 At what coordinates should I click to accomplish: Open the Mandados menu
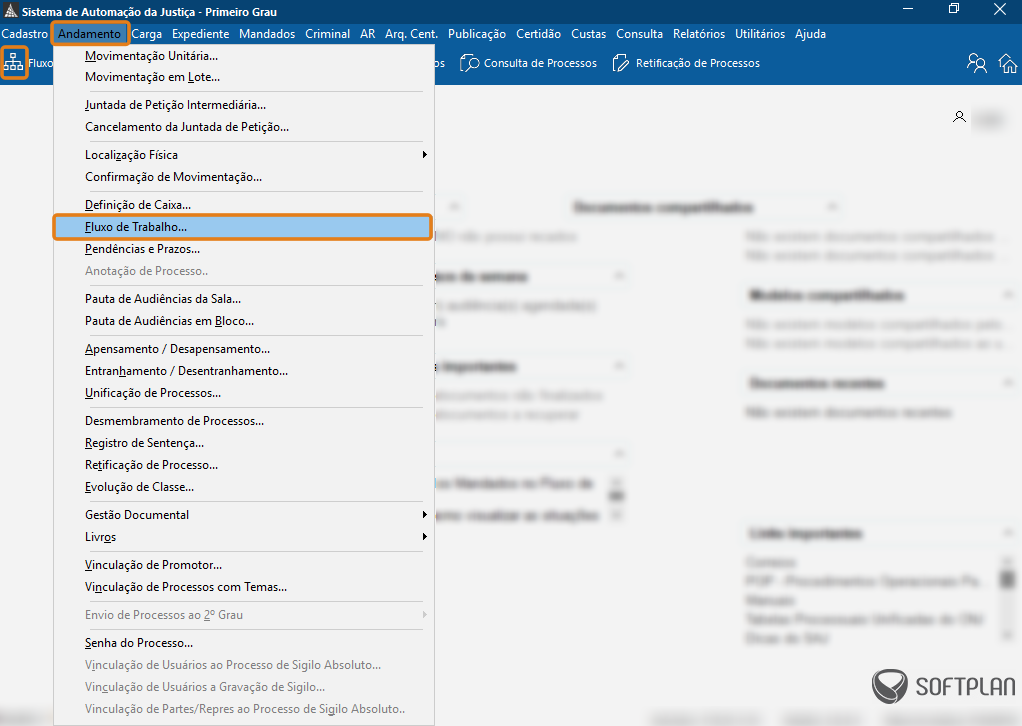[267, 34]
